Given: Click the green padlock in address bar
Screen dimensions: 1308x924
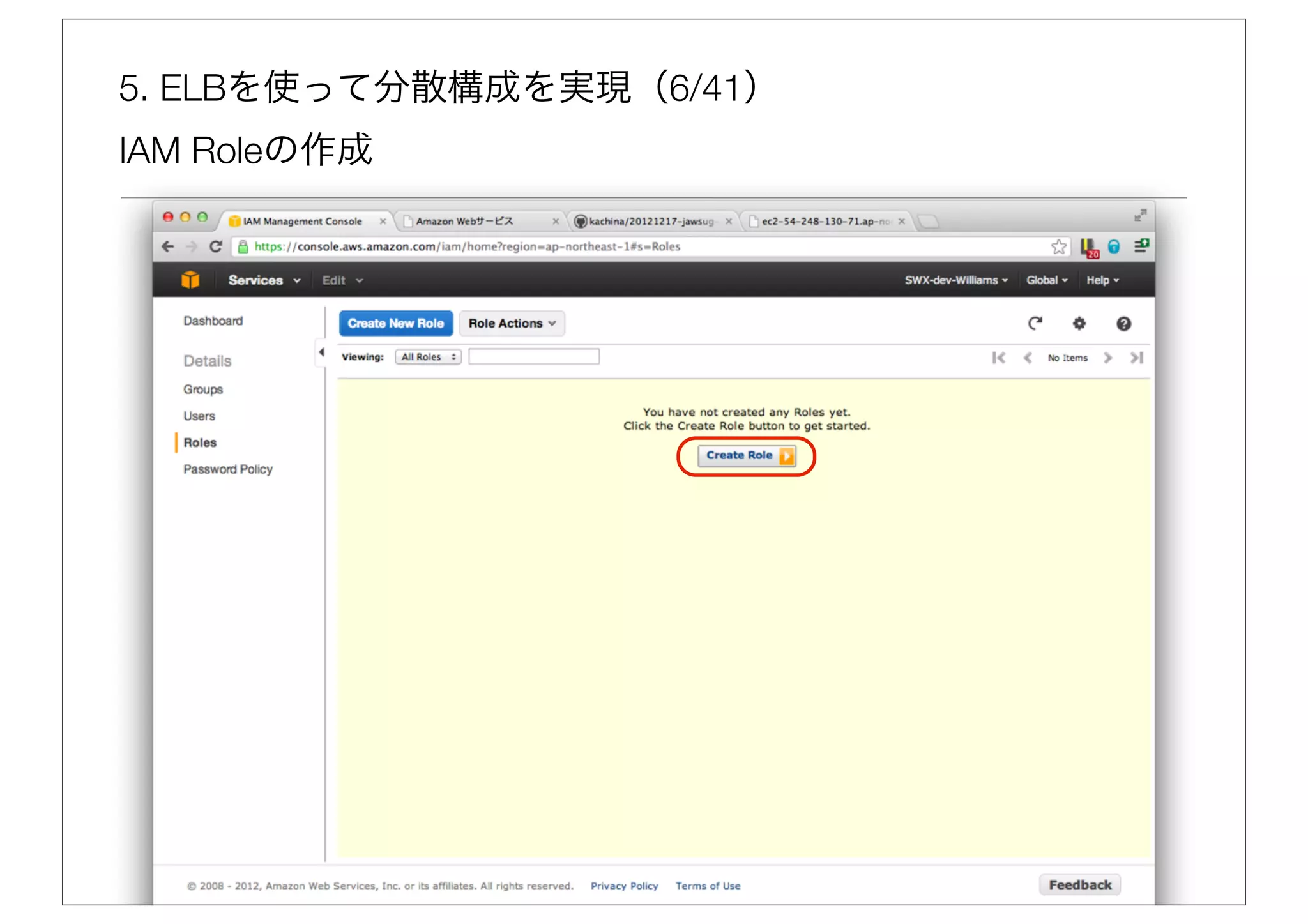Looking at the screenshot, I should (243, 247).
